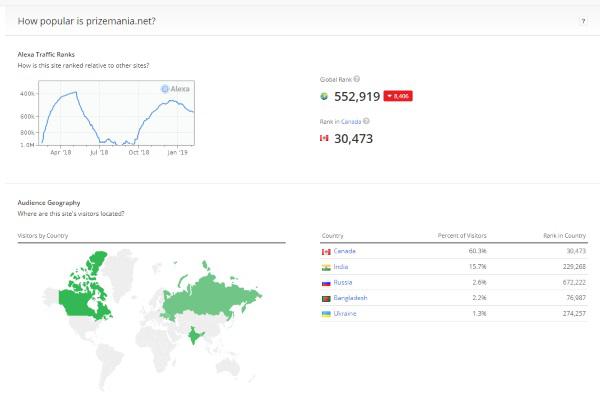Click Ukraine's 1.3% visitors cell

click(x=479, y=313)
